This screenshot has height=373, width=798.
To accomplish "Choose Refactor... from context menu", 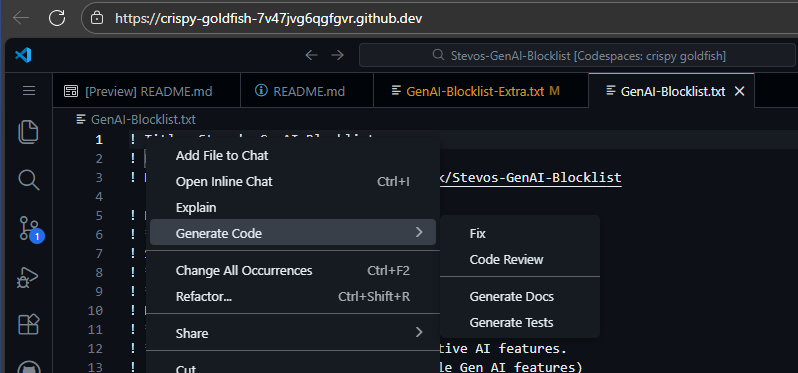I will tap(293, 297).
